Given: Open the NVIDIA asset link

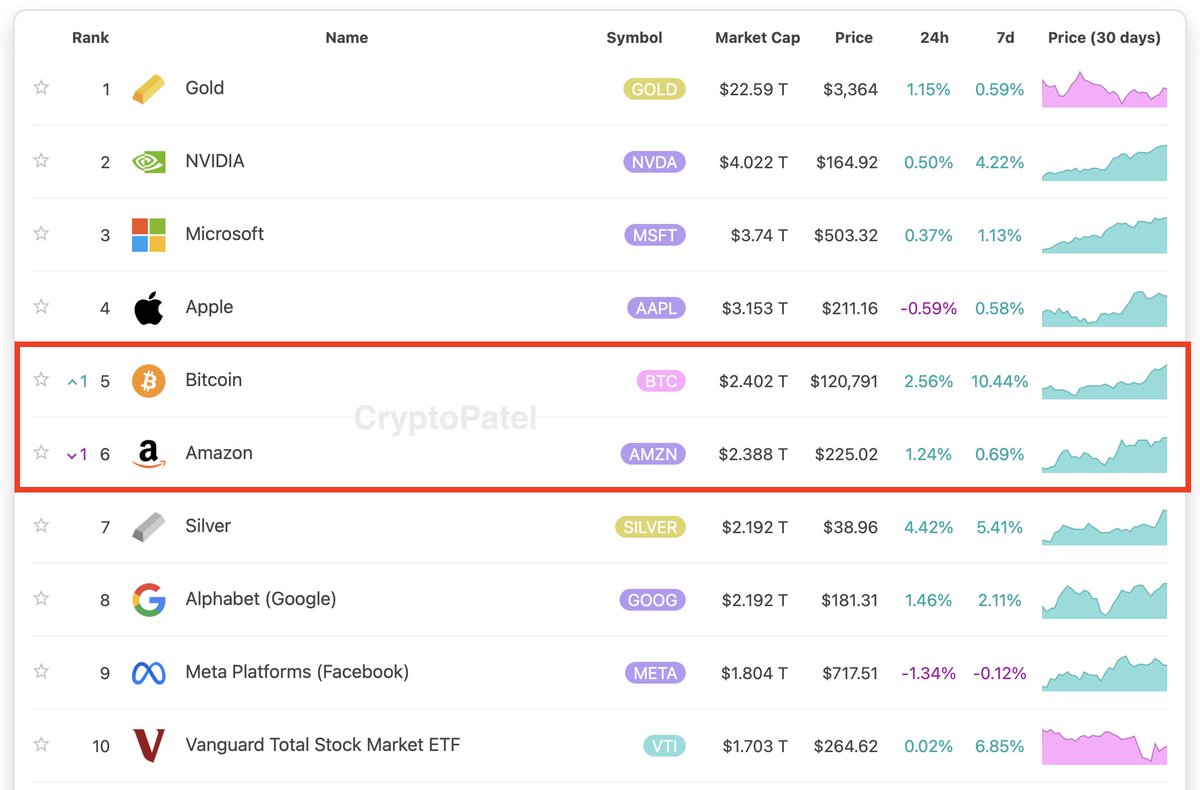Looking at the screenshot, I should pyautogui.click(x=215, y=161).
